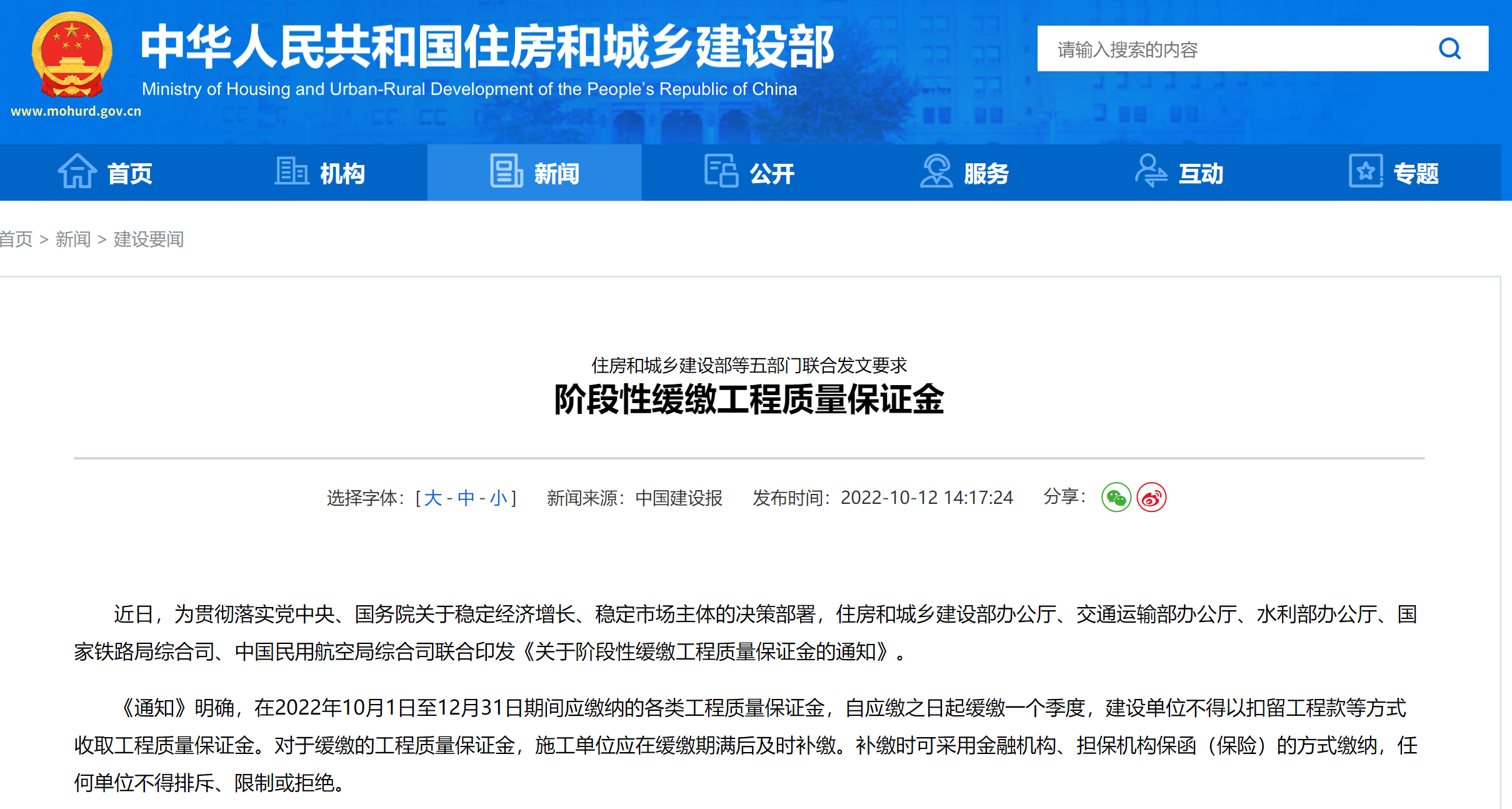This screenshot has width=1512, height=809.
Task: Click the 公开 documents icon
Action: coord(721,171)
